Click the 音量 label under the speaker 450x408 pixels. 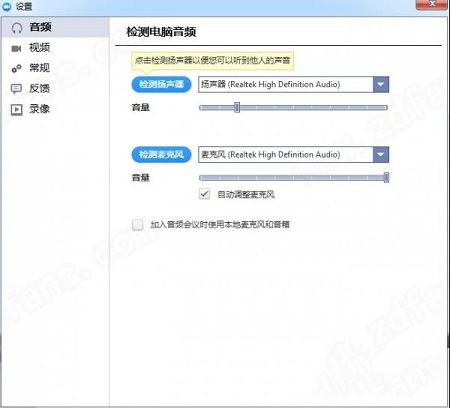[x=140, y=107]
